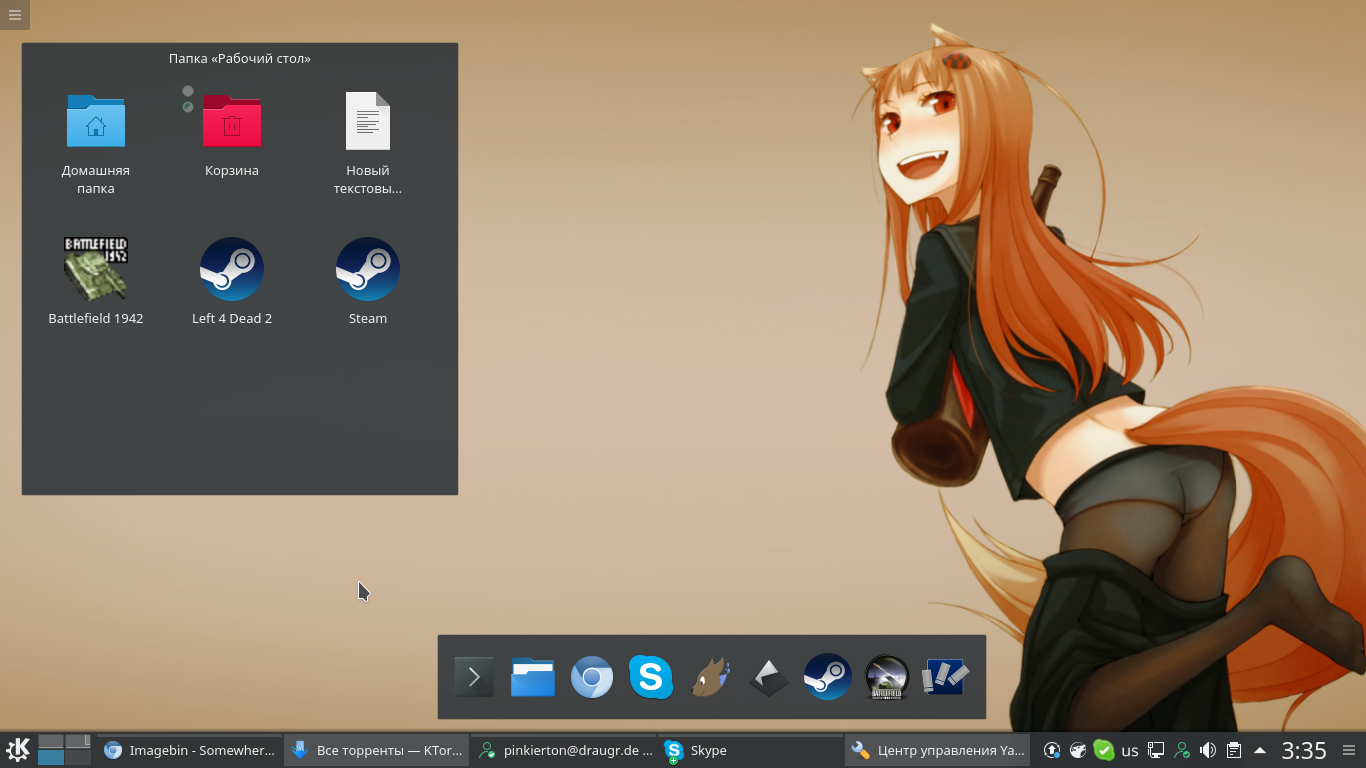Screen dimensions: 1366x768
Task: Click the wolf icon in system tray
Action: 1078,750
